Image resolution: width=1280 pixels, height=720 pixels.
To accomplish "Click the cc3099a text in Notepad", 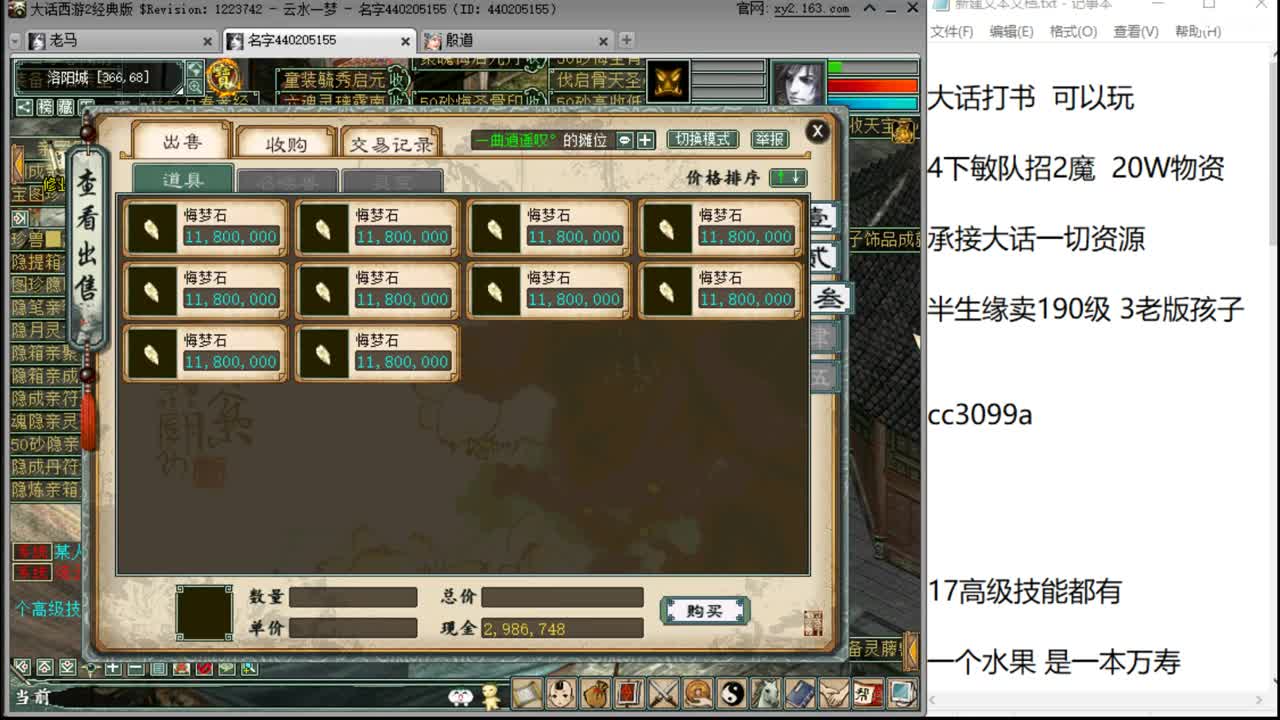I will [x=980, y=414].
